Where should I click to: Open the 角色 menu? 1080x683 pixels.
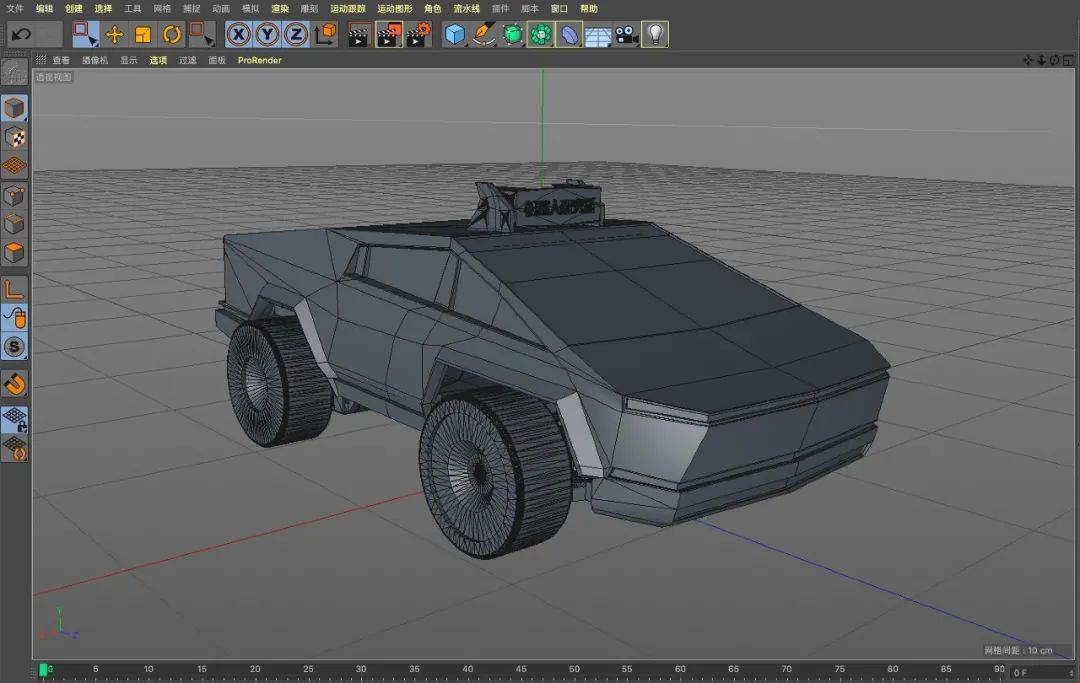[433, 8]
